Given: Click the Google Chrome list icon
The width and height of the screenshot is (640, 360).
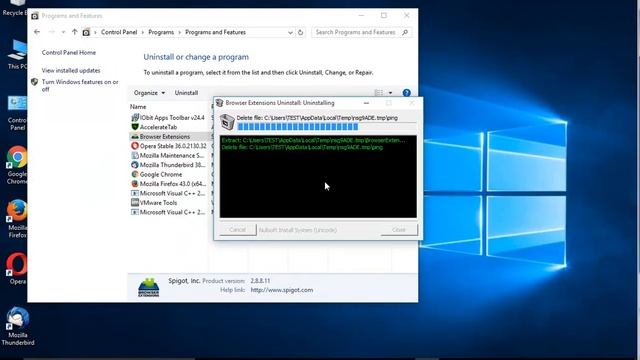Looking at the screenshot, I should click(x=135, y=174).
